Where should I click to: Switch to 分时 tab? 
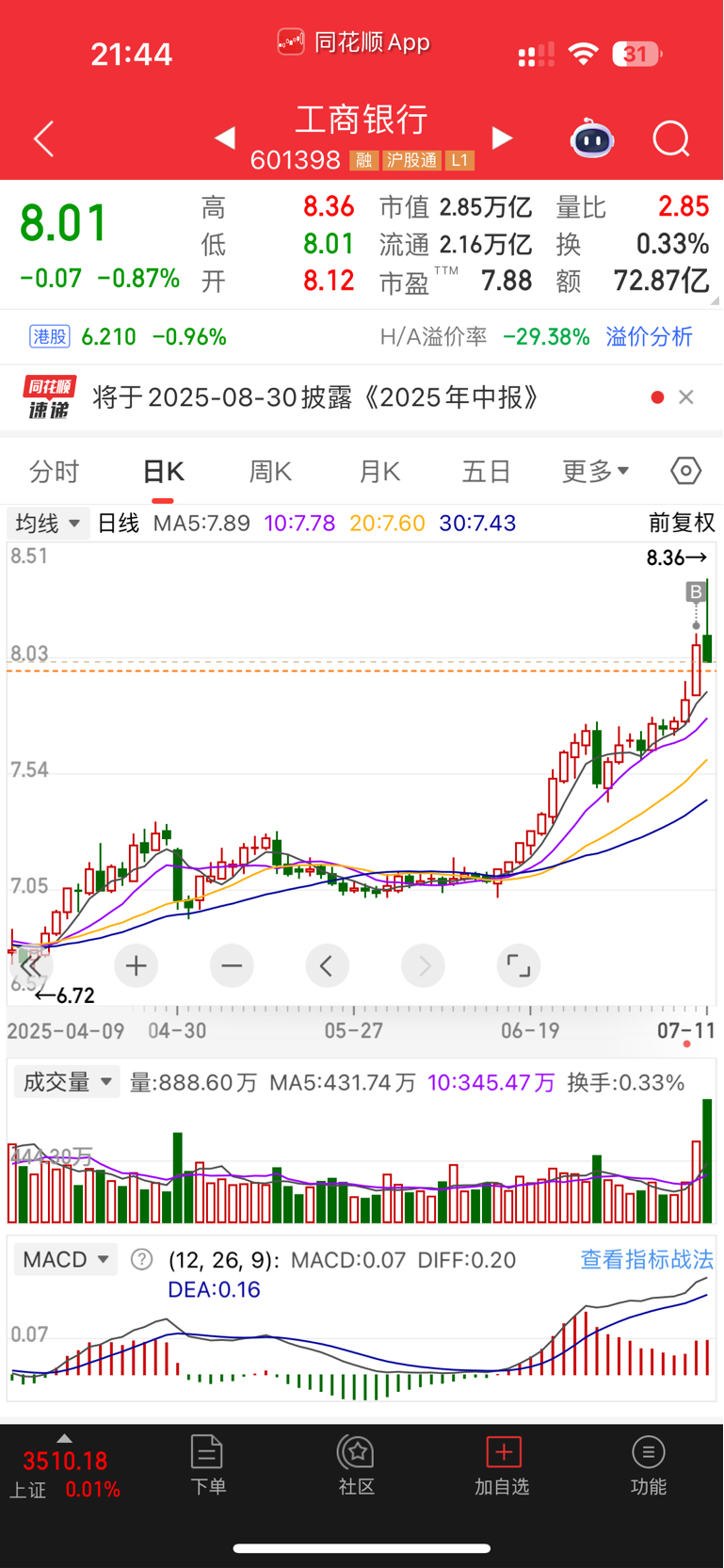[55, 471]
